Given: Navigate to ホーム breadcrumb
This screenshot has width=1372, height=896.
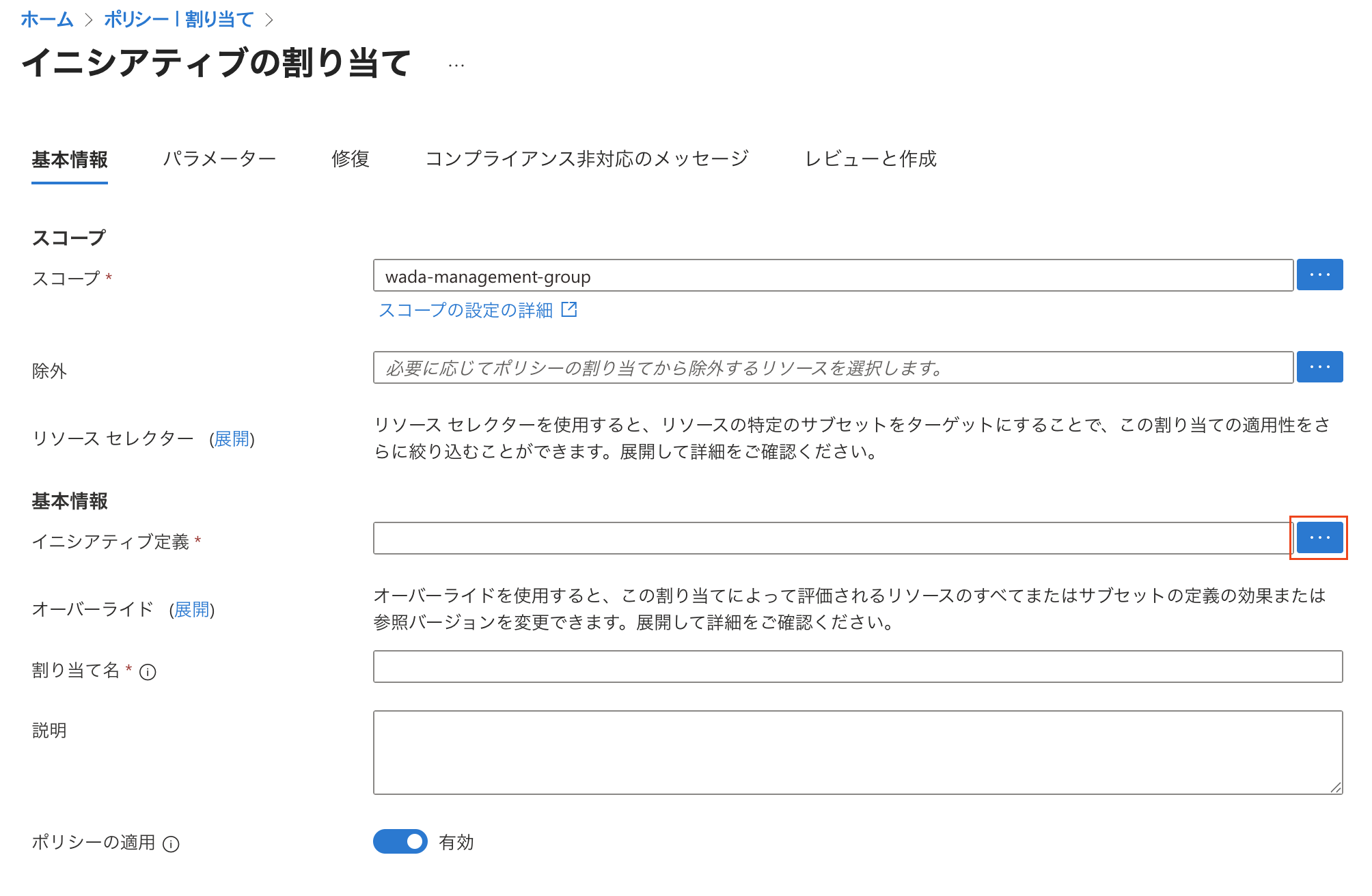Looking at the screenshot, I should coord(47,19).
